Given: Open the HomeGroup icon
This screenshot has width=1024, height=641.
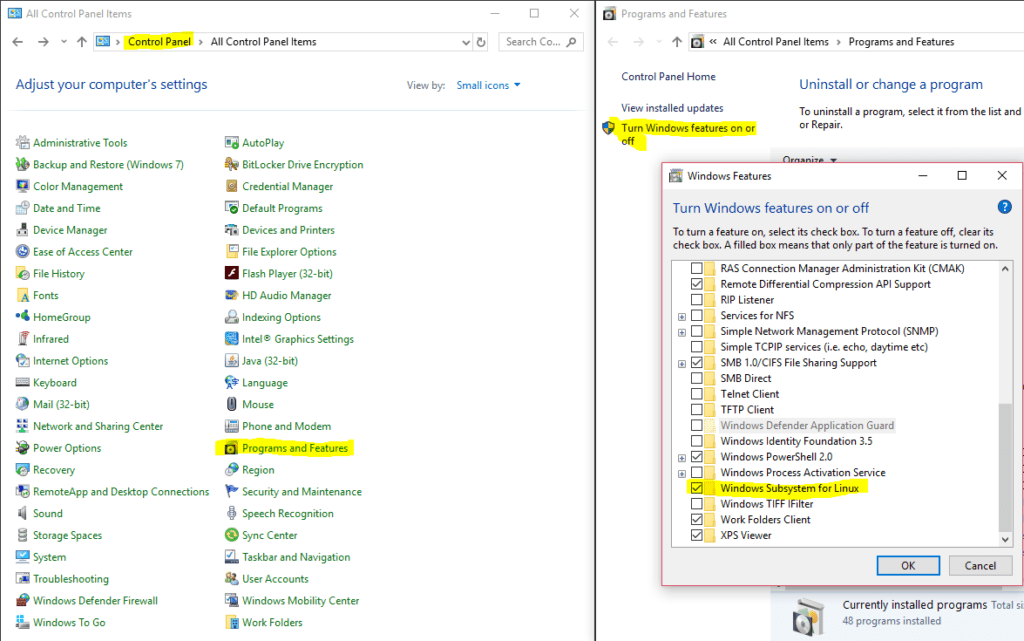Looking at the screenshot, I should 23,317.
